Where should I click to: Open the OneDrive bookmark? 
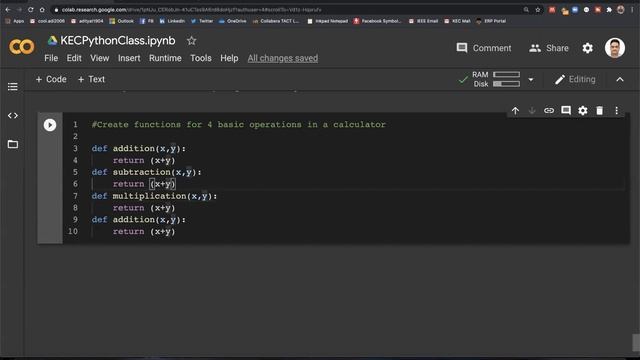[233, 21]
